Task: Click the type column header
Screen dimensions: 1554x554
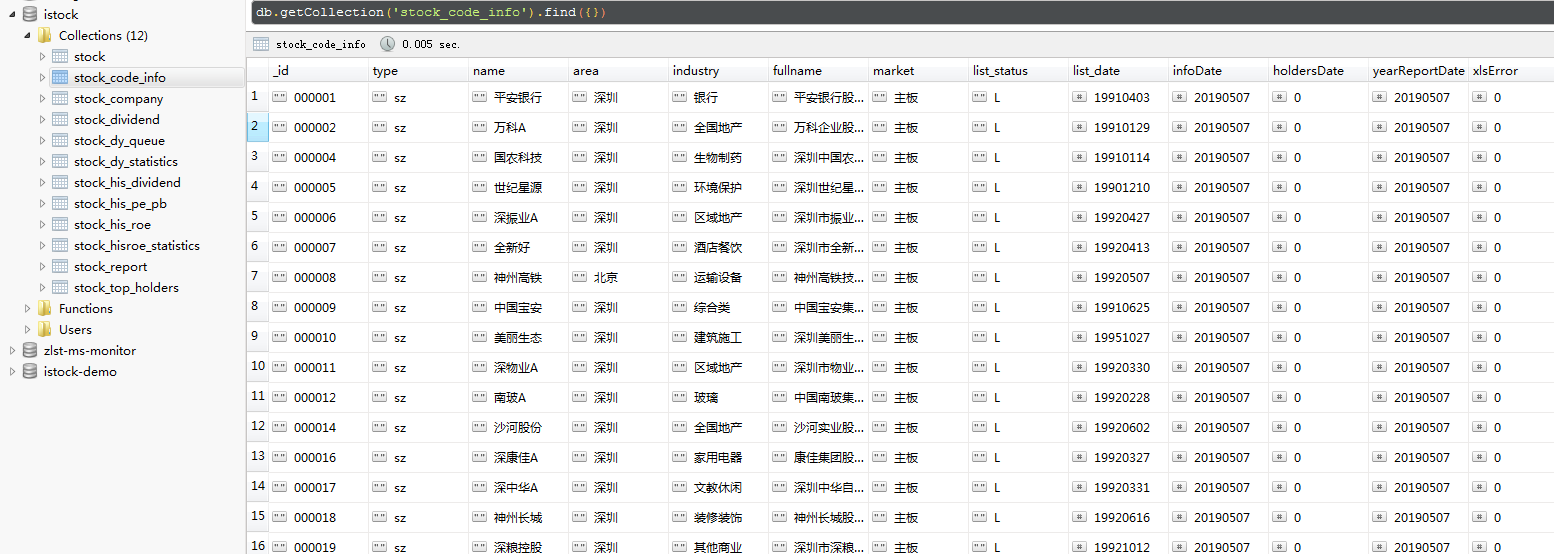Action: pyautogui.click(x=419, y=71)
